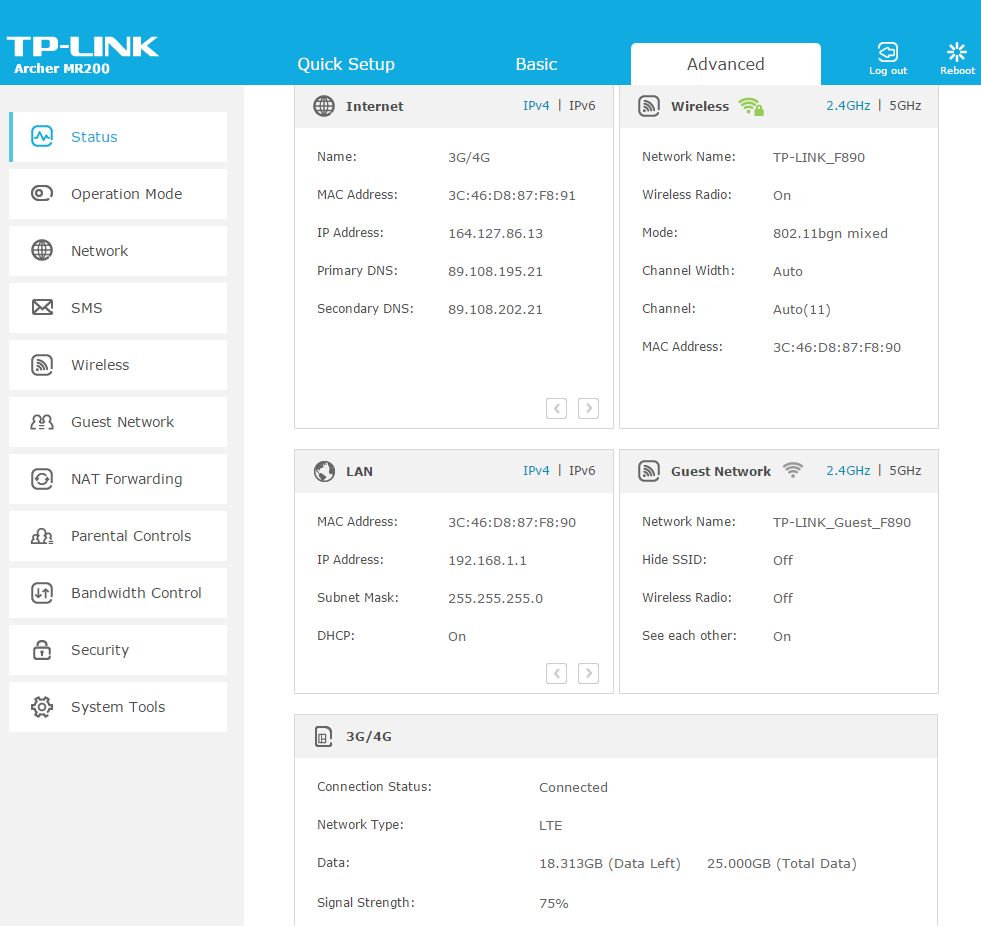The height and width of the screenshot is (926, 981).
Task: Click the NAT Forwarding sidebar icon
Action: 42,479
